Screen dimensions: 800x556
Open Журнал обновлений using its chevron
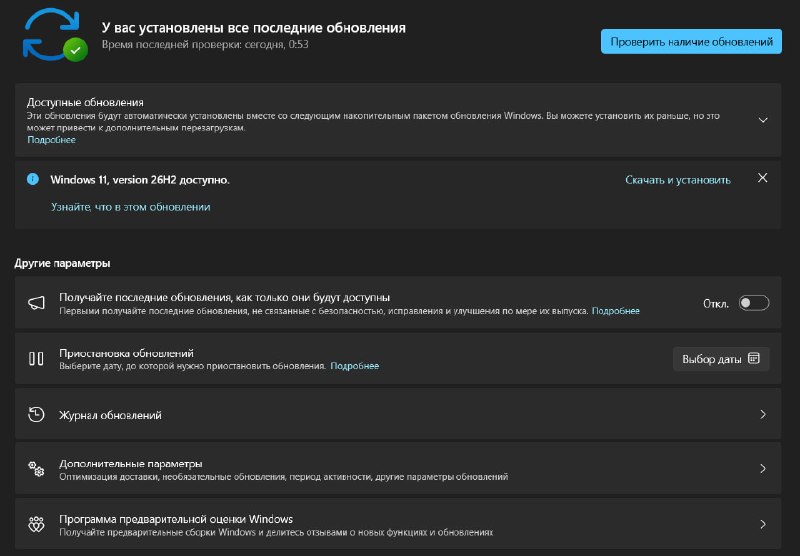pos(763,414)
